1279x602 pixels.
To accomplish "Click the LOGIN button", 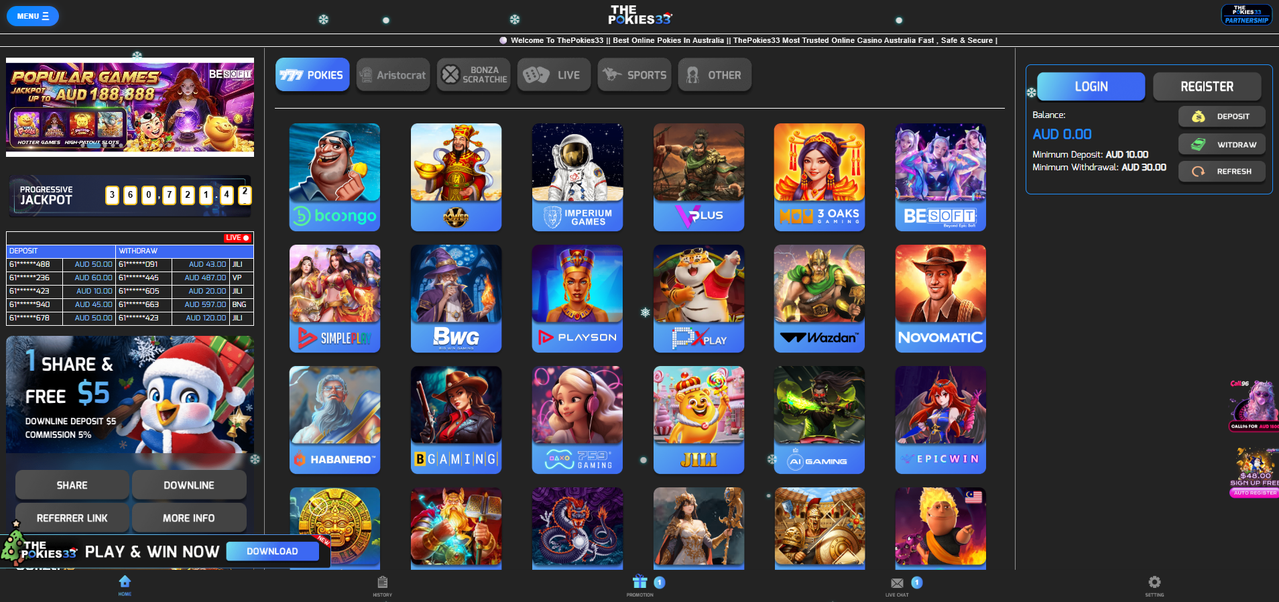I will 1091,87.
